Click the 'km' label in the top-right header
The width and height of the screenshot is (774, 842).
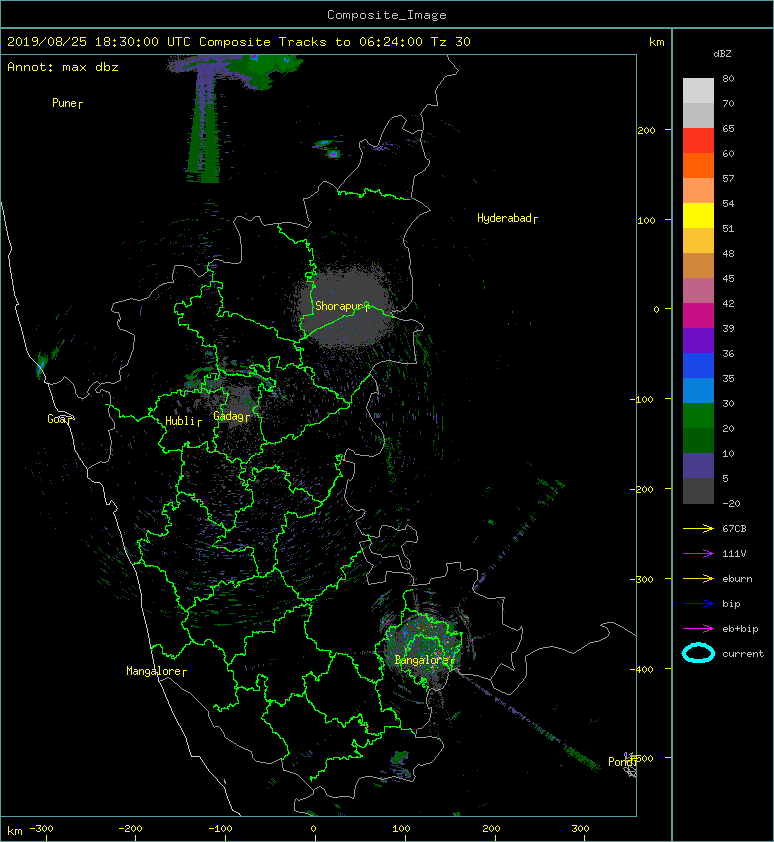point(657,42)
